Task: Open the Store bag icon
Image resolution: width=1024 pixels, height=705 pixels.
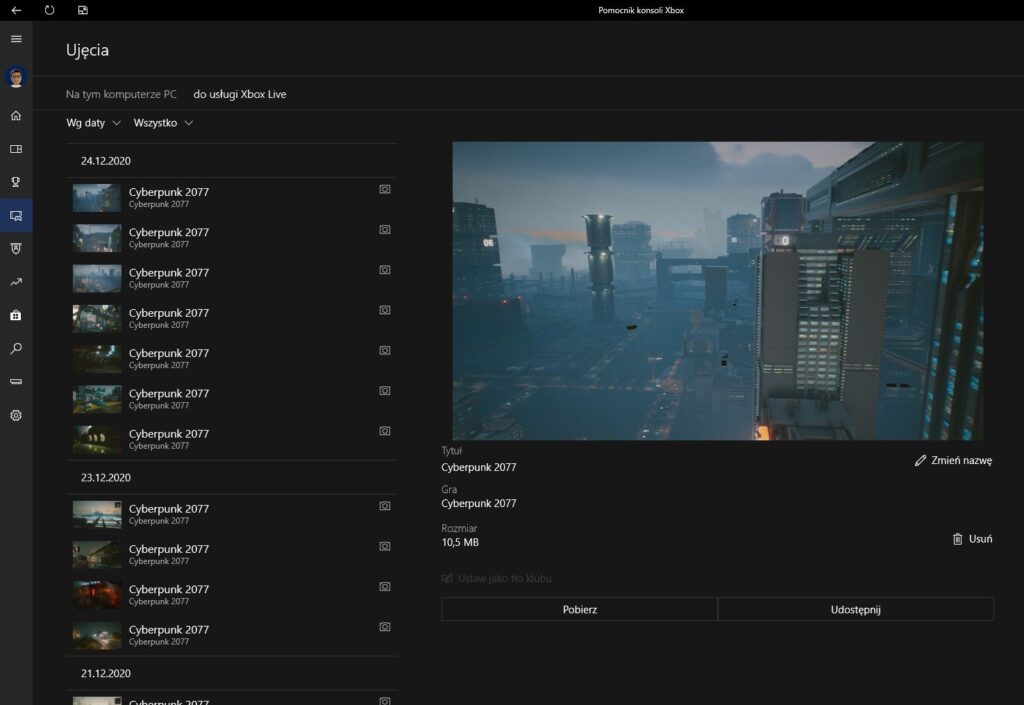Action: click(x=16, y=315)
